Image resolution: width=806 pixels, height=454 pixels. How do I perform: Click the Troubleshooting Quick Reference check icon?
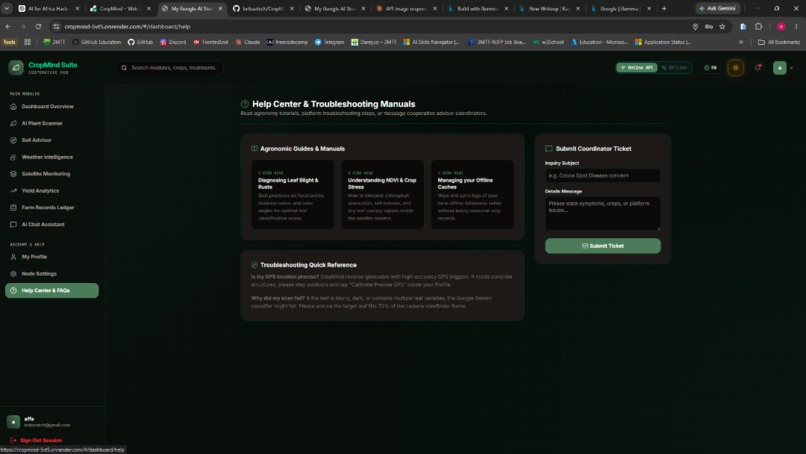pos(254,265)
